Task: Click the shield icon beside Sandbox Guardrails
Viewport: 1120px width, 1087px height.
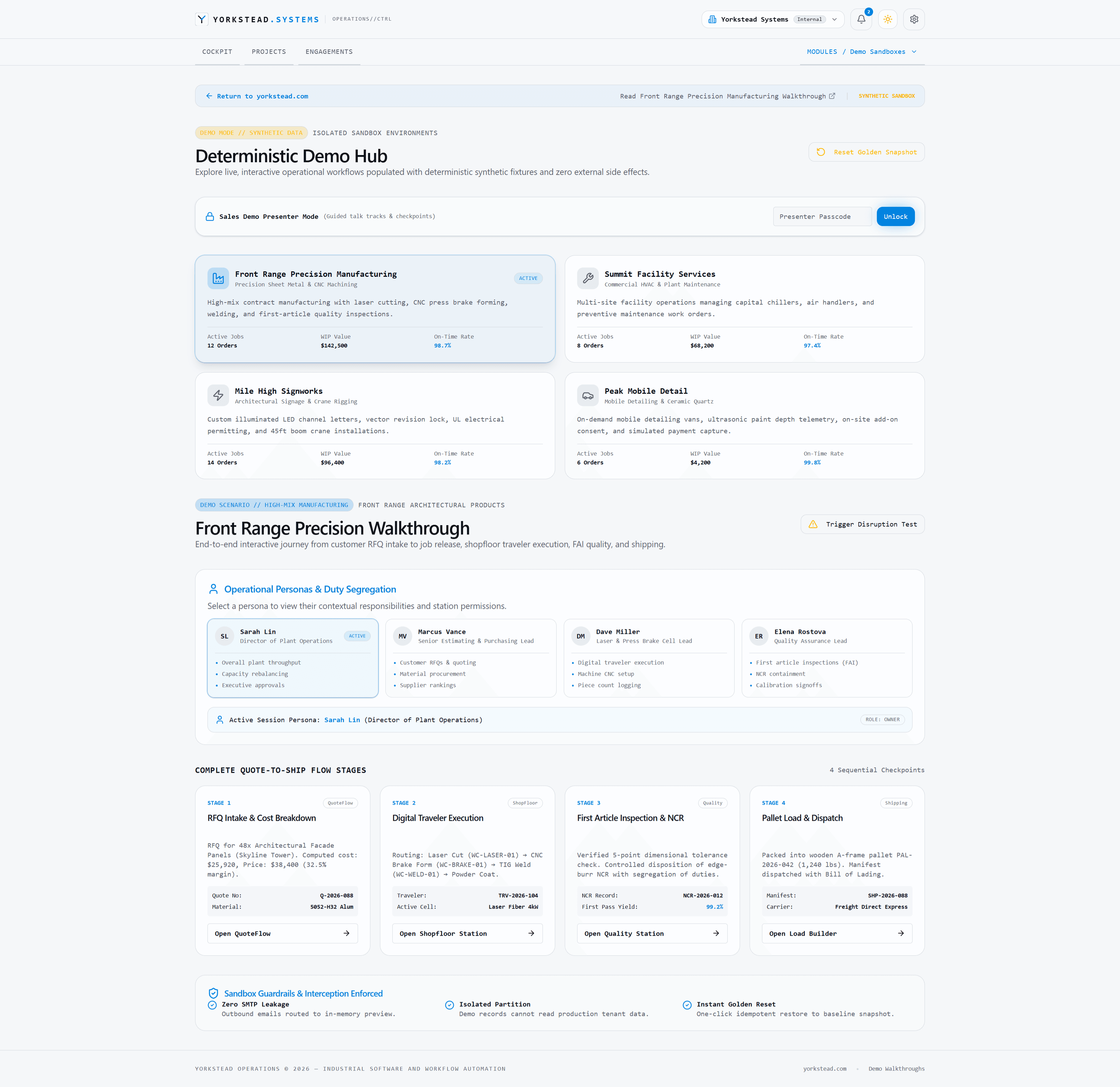Action: [213, 993]
